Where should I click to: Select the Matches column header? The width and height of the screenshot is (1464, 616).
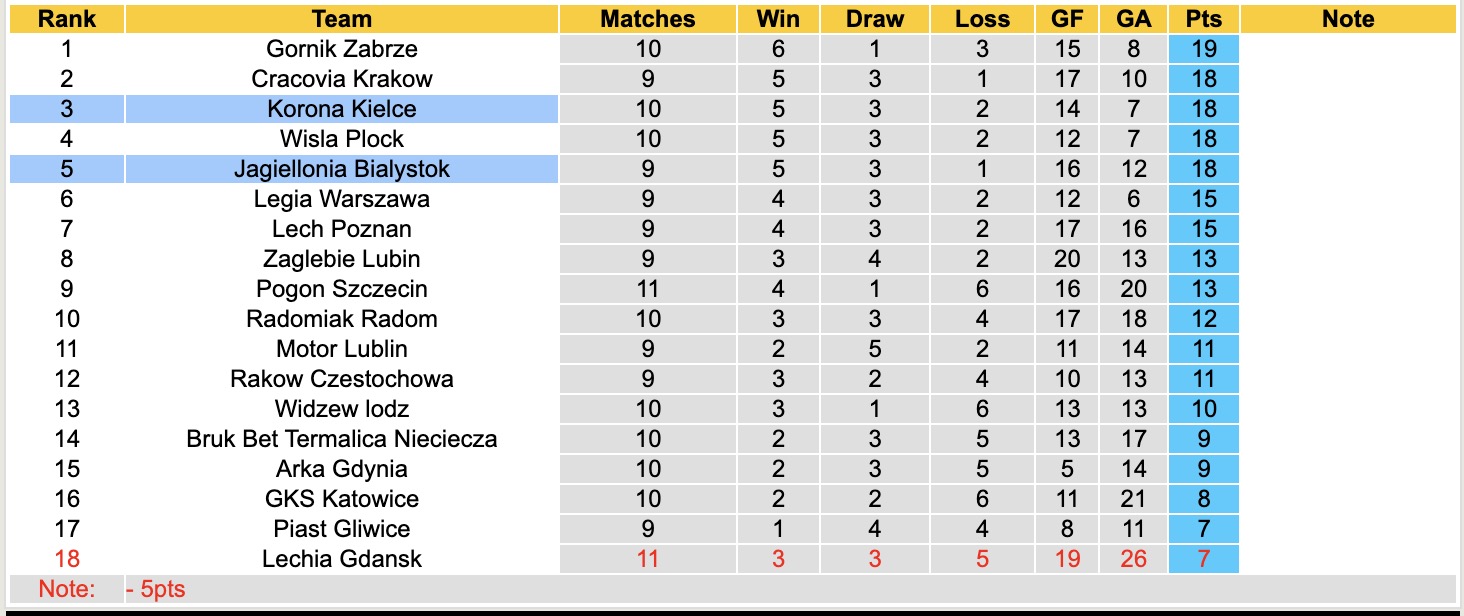point(648,19)
